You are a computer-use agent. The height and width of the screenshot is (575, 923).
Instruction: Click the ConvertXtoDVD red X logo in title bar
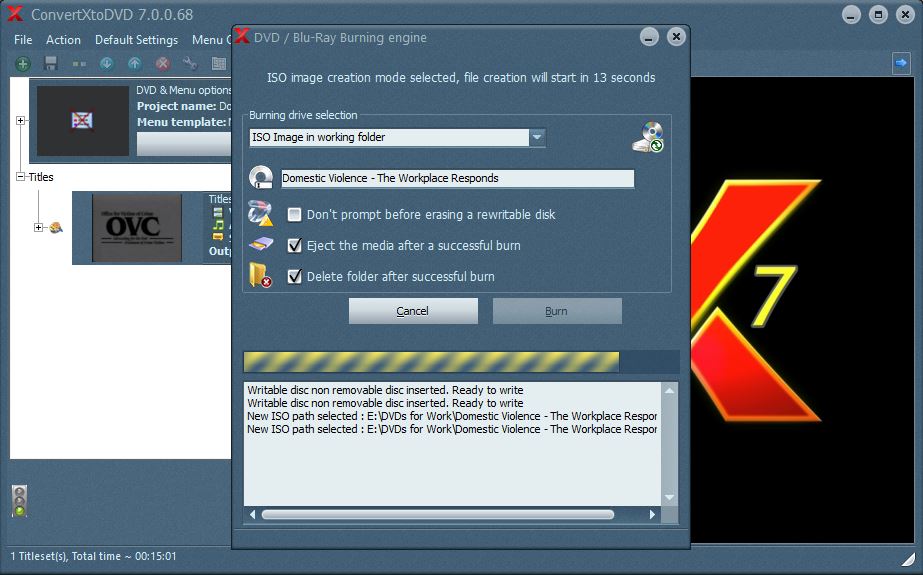point(15,14)
